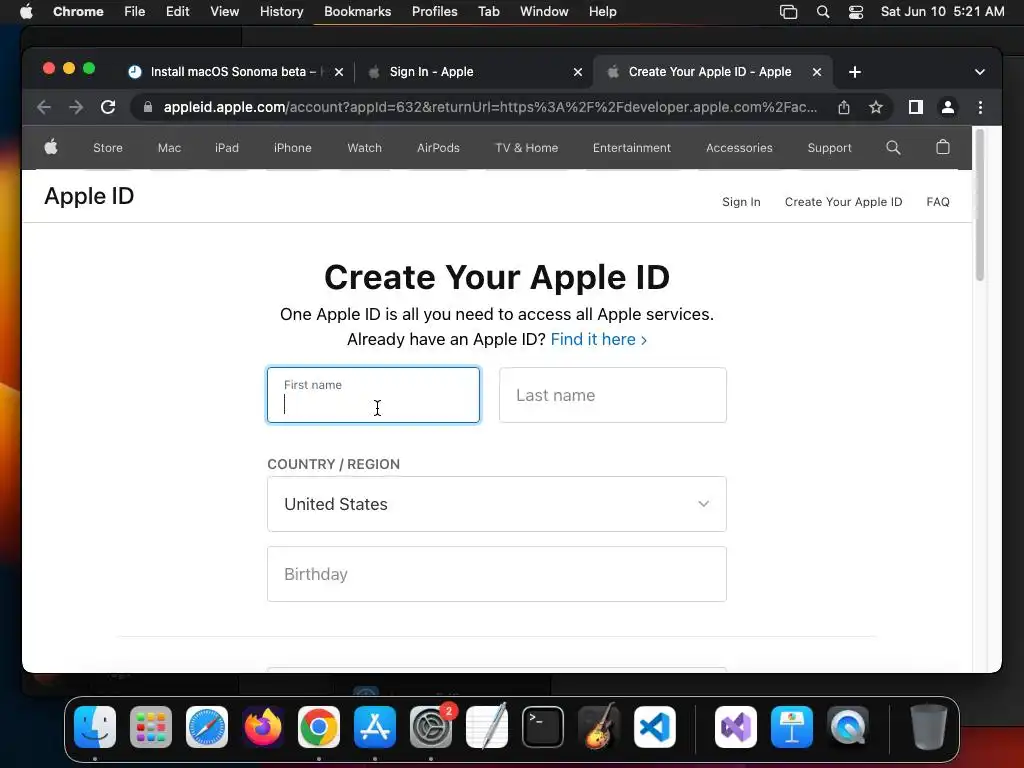Open macOS Spotlight search in menu bar
Viewport: 1024px width, 768px height.
[823, 12]
